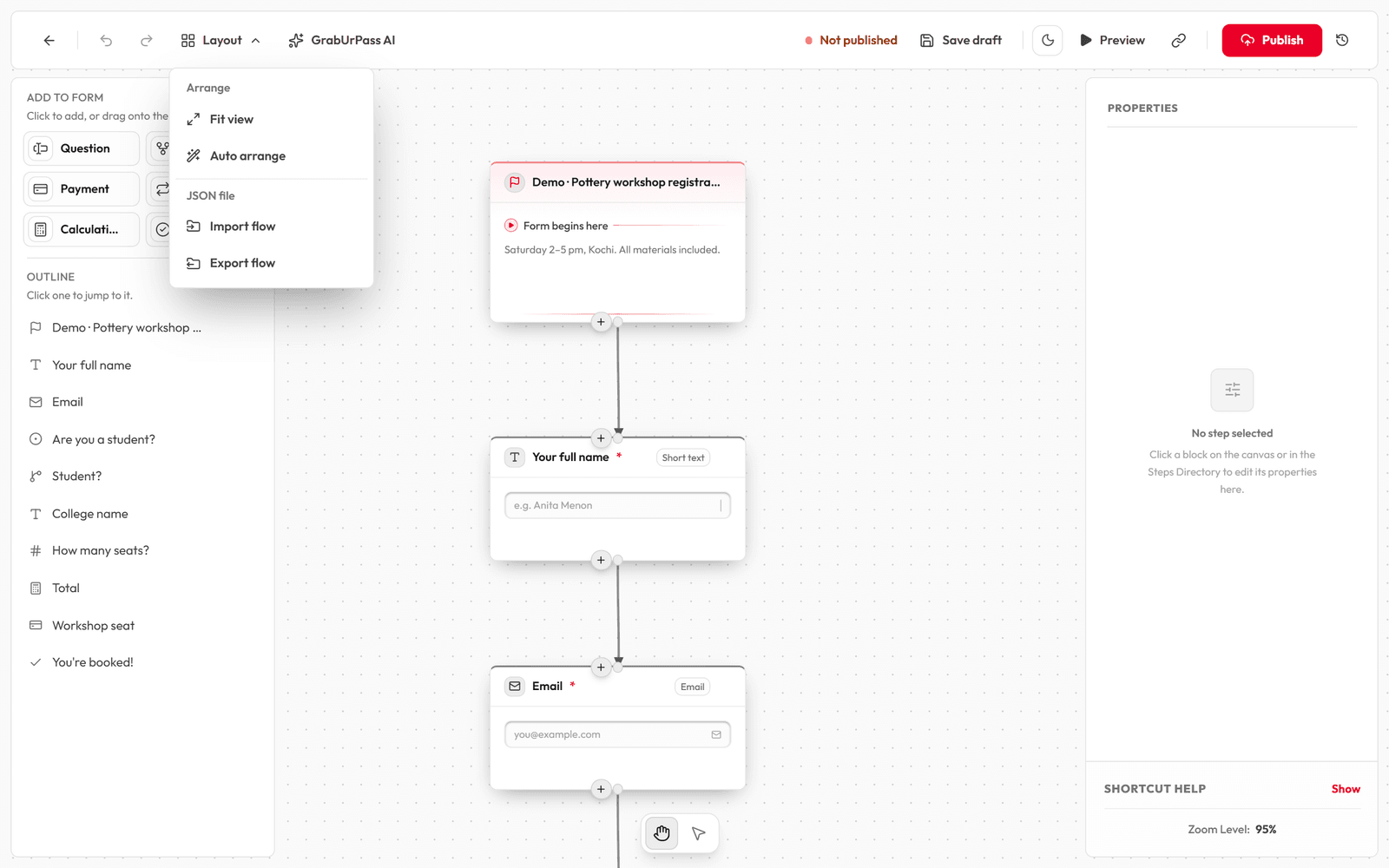Add a Question block
This screenshot has width=1389, height=868.
coord(82,148)
